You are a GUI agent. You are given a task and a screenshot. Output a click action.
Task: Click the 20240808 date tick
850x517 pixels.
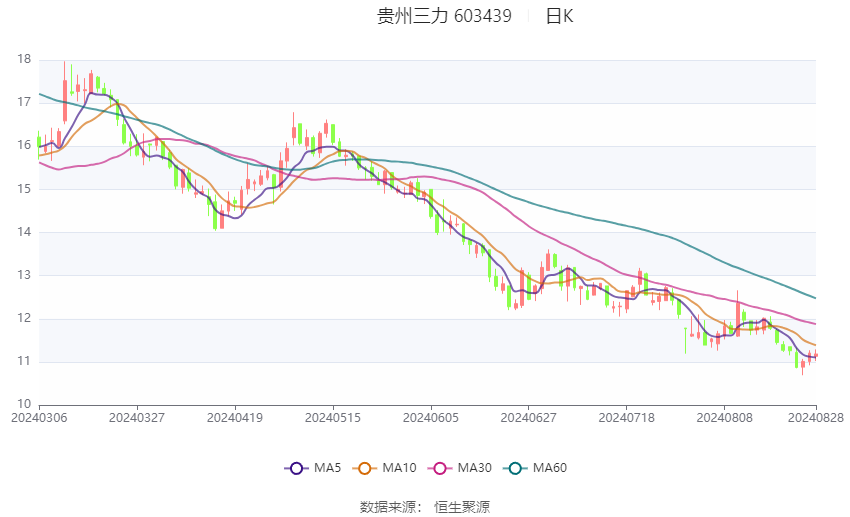coord(724,418)
